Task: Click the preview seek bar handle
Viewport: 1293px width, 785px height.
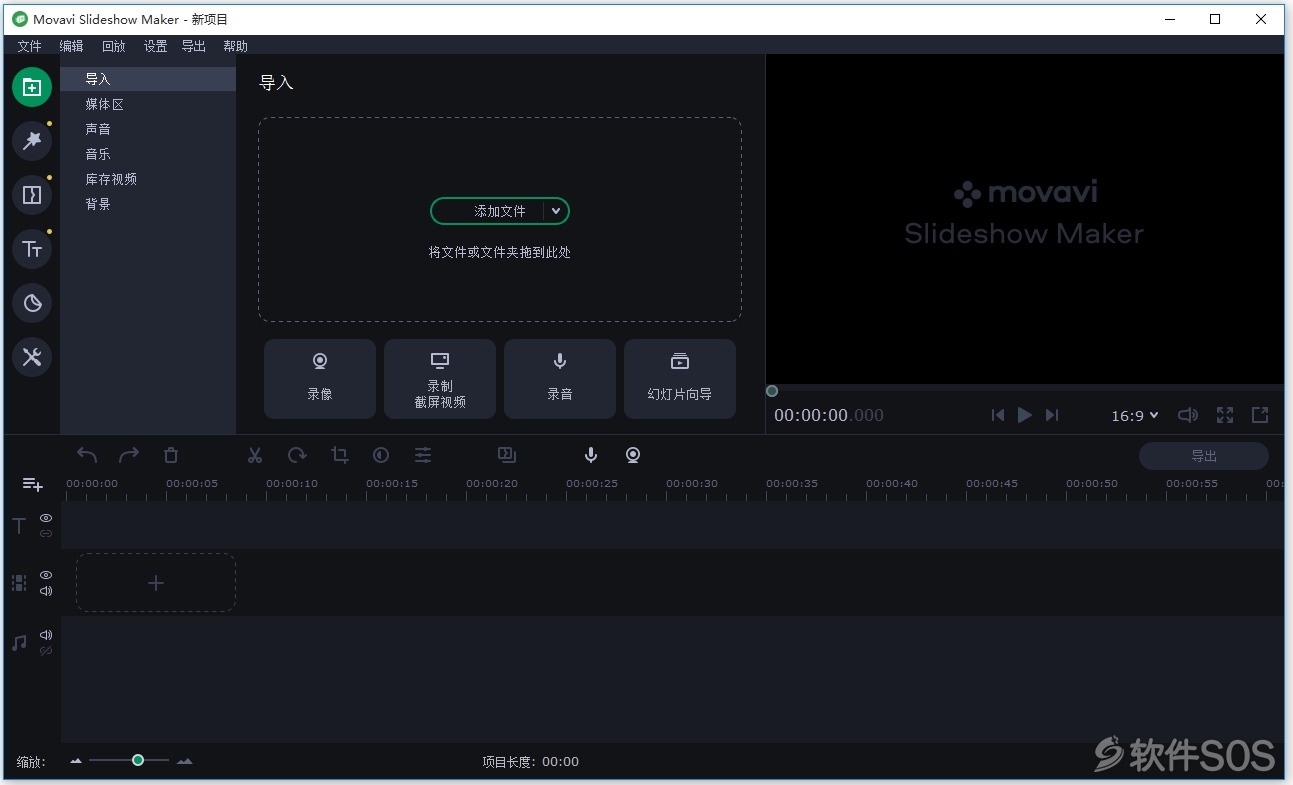Action: point(772,391)
